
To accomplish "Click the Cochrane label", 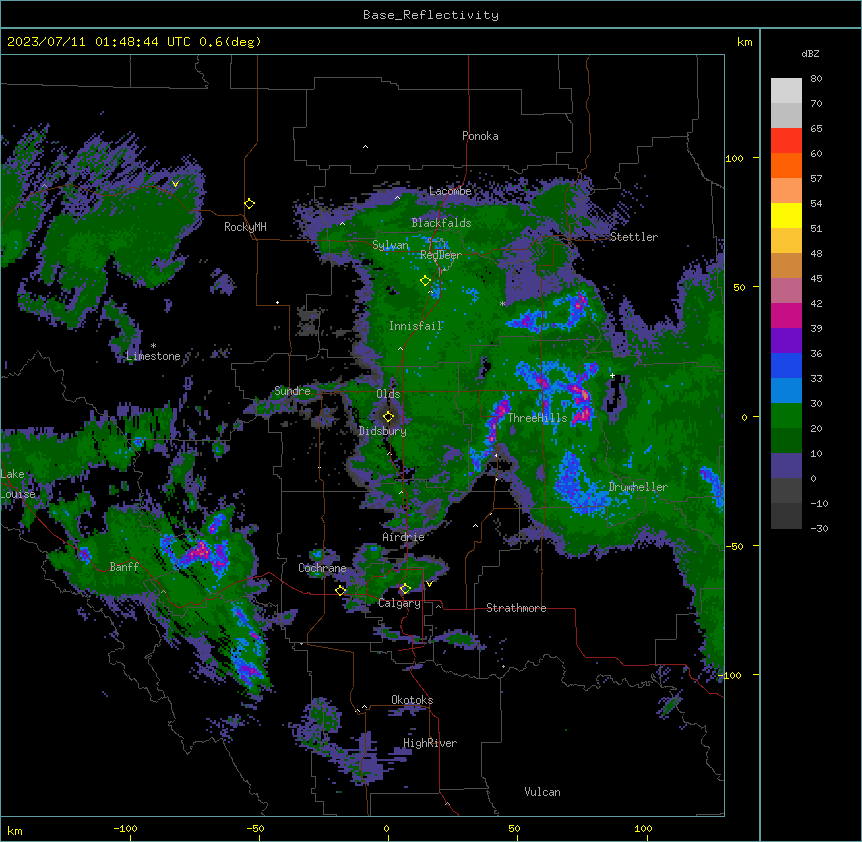I will point(322,568).
